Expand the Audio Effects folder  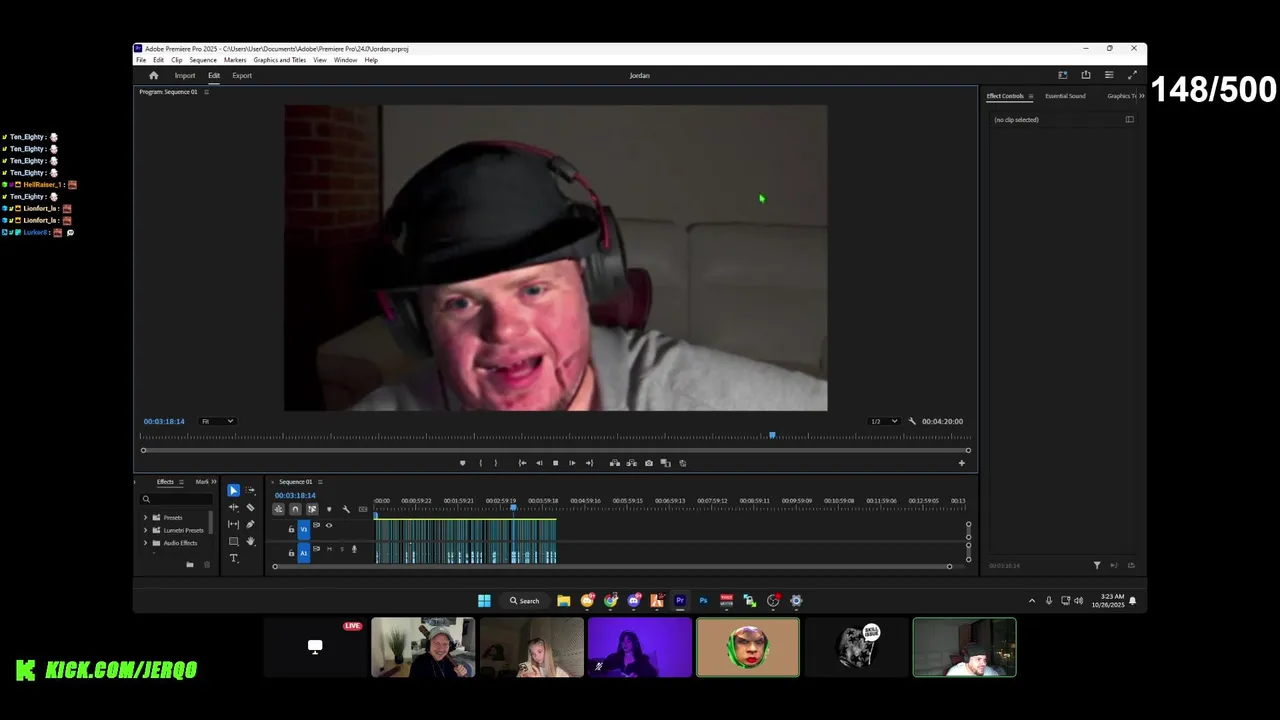[145, 543]
